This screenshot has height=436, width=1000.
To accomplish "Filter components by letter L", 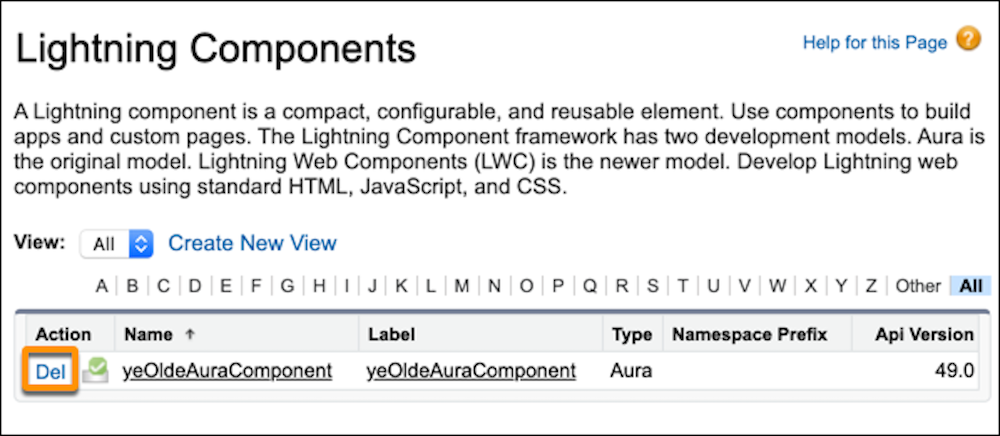I will pos(431,286).
